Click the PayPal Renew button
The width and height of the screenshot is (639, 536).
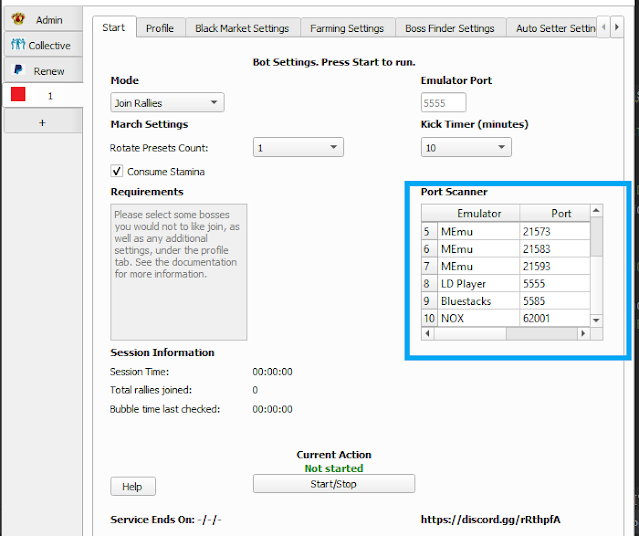[43, 71]
